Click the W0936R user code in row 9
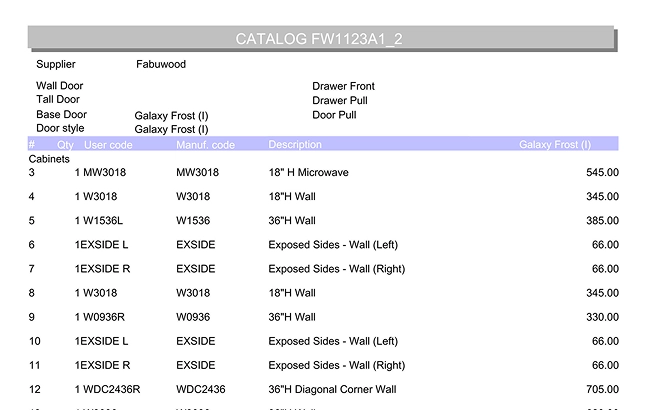This screenshot has width=654, height=410. 104,317
